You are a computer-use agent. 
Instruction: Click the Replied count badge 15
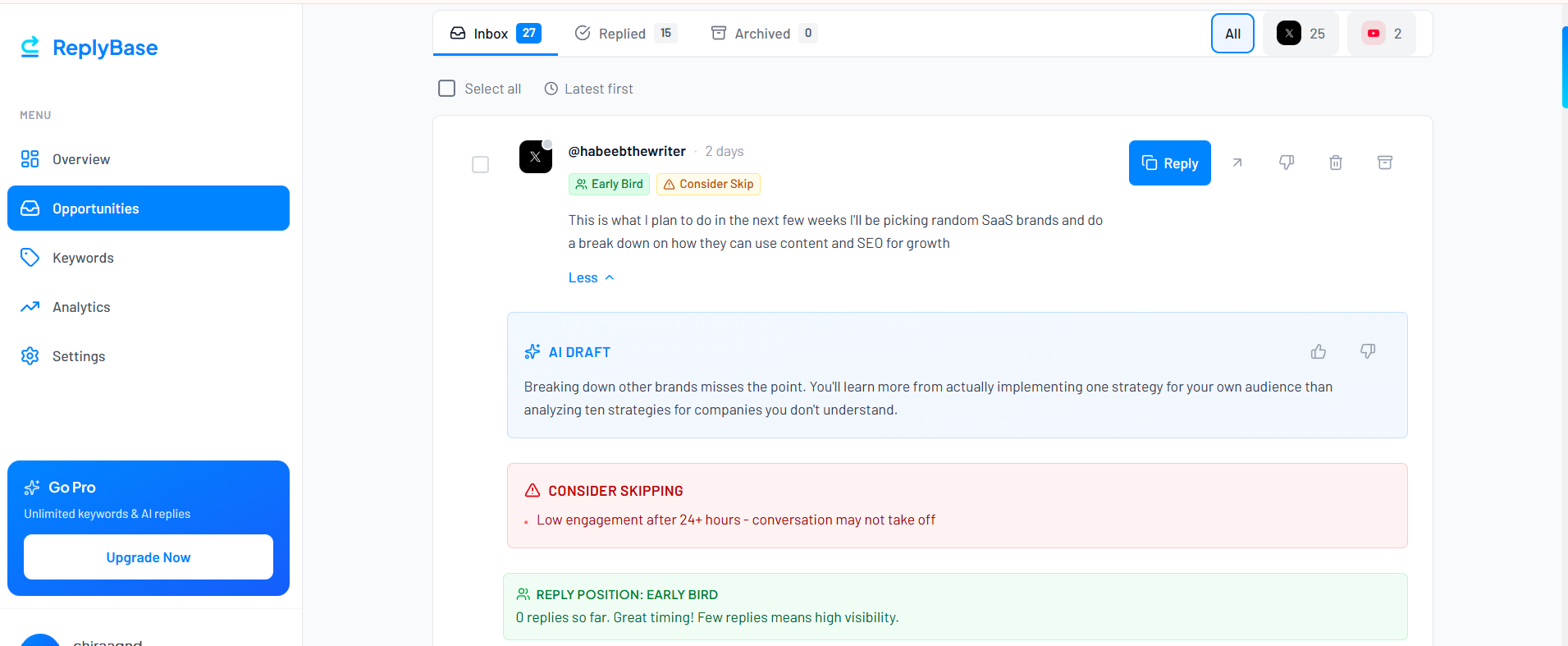pyautogui.click(x=665, y=33)
